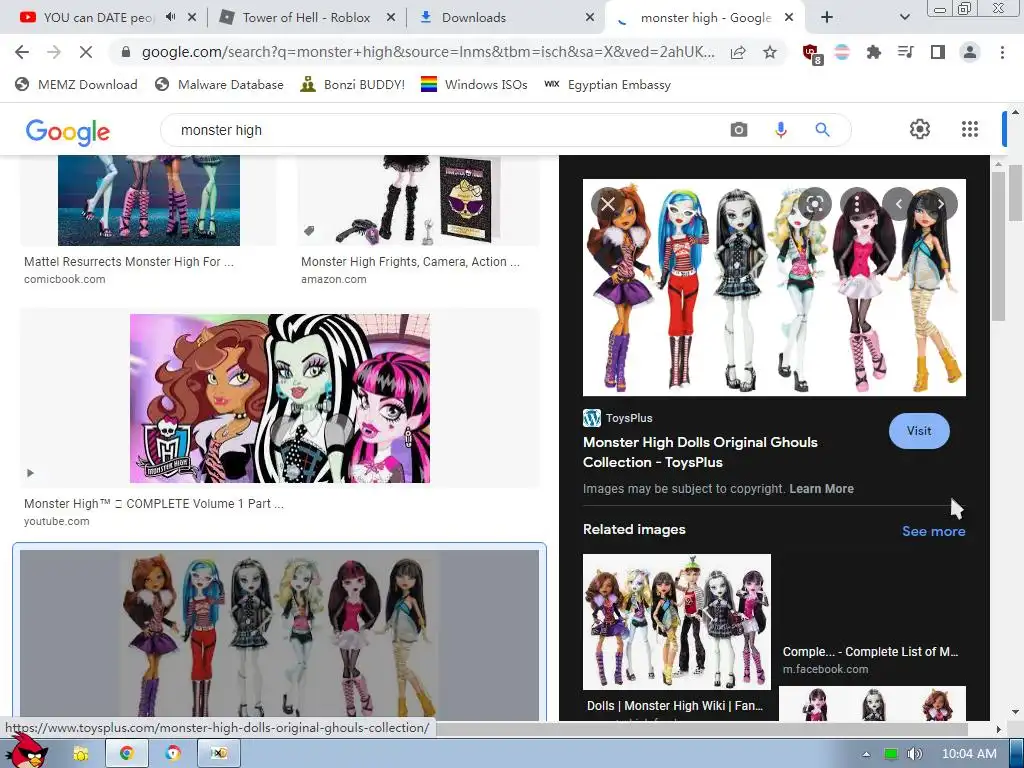Click the Angry Birds start button

[27, 750]
